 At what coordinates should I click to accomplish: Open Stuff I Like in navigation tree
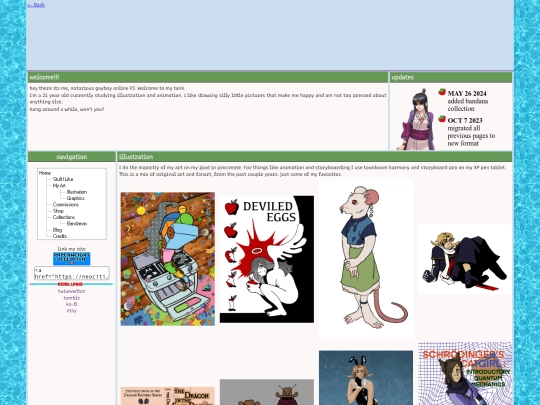(63, 179)
